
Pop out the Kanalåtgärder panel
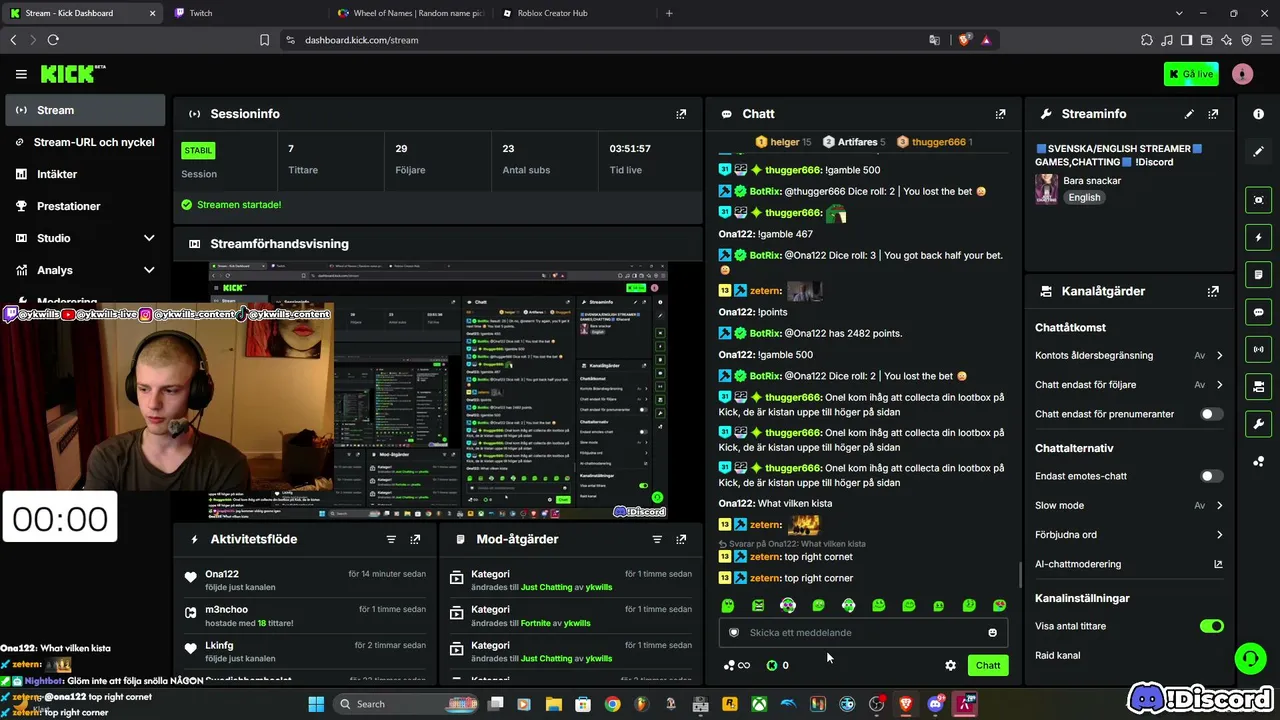(1213, 291)
